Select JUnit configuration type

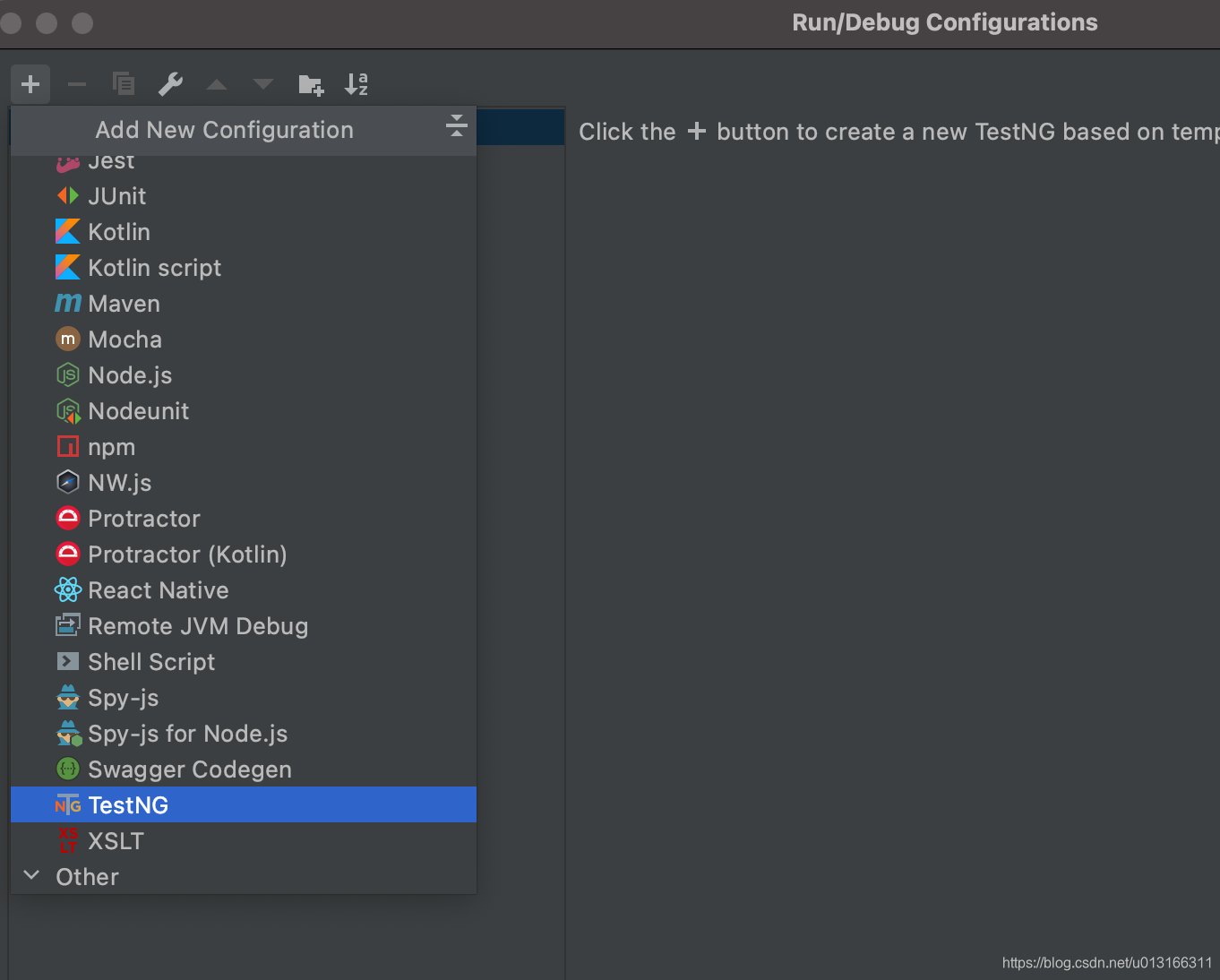pyautogui.click(x=244, y=195)
